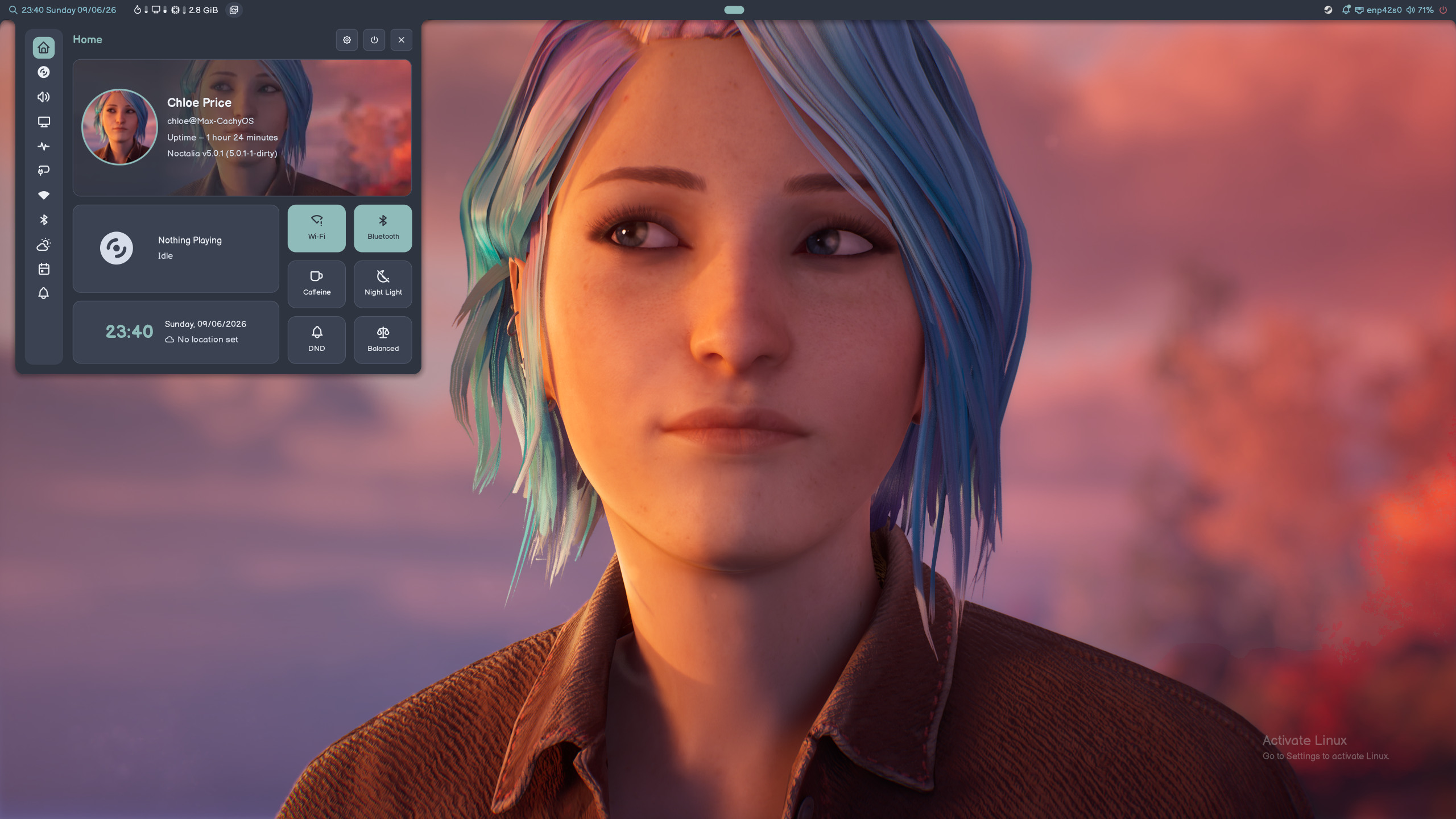
Task: Click the No location set weather text
Action: (x=202, y=340)
